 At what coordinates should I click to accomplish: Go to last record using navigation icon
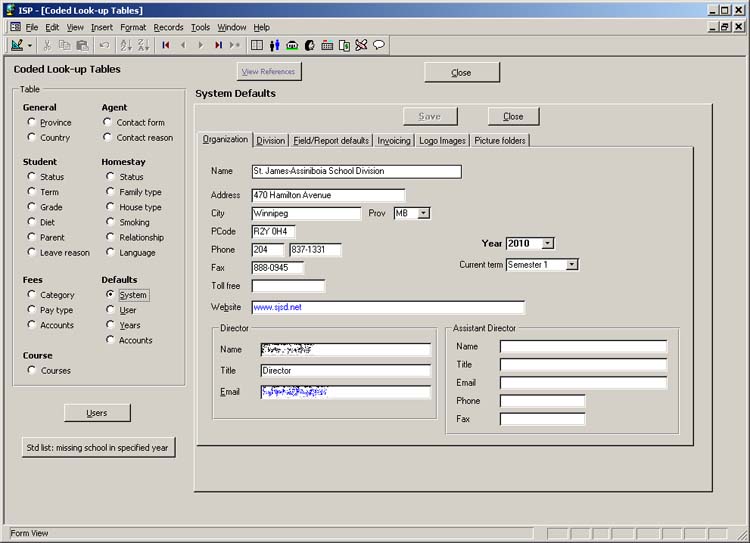pyautogui.click(x=218, y=45)
